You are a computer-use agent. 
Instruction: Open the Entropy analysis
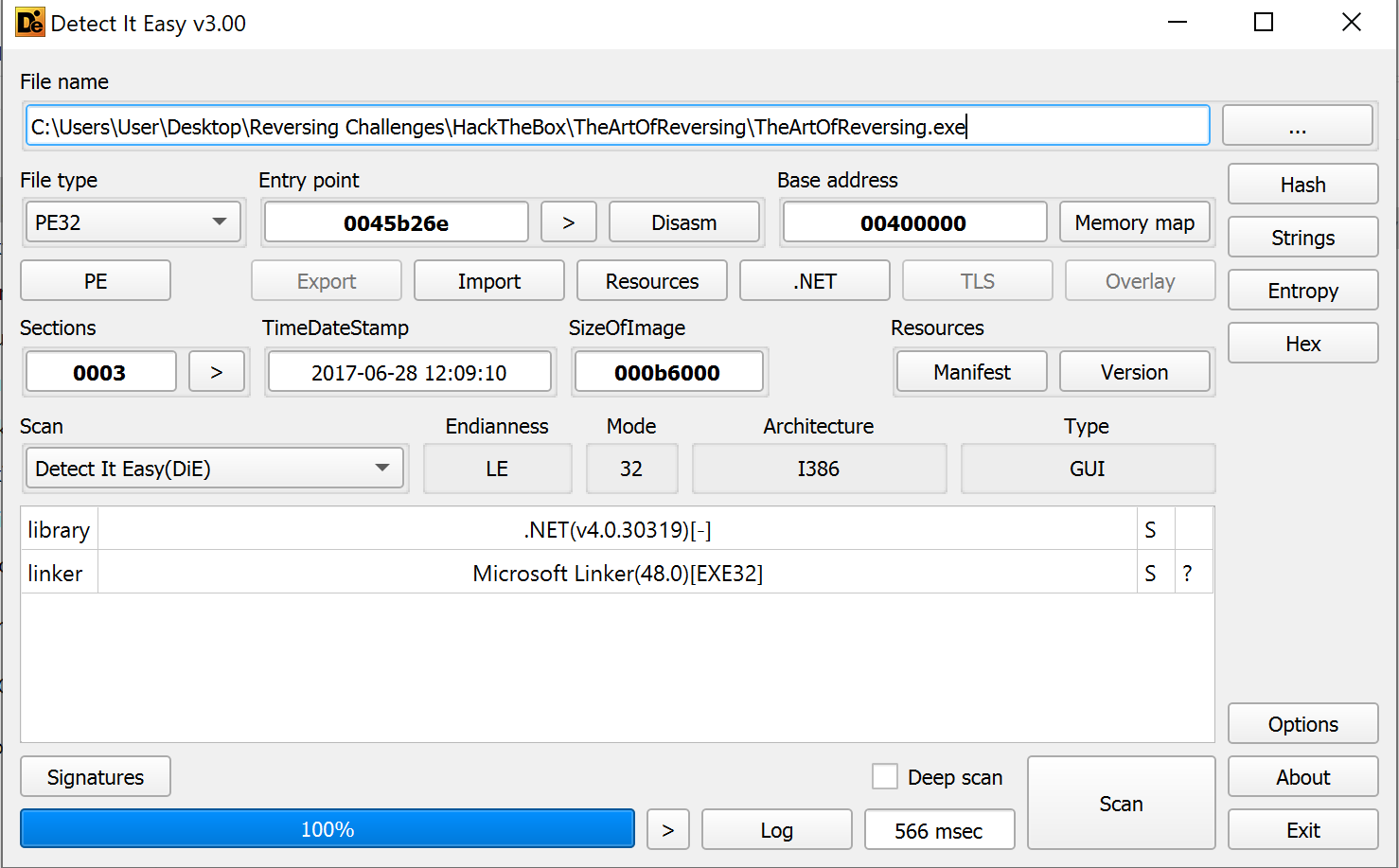pos(1302,291)
